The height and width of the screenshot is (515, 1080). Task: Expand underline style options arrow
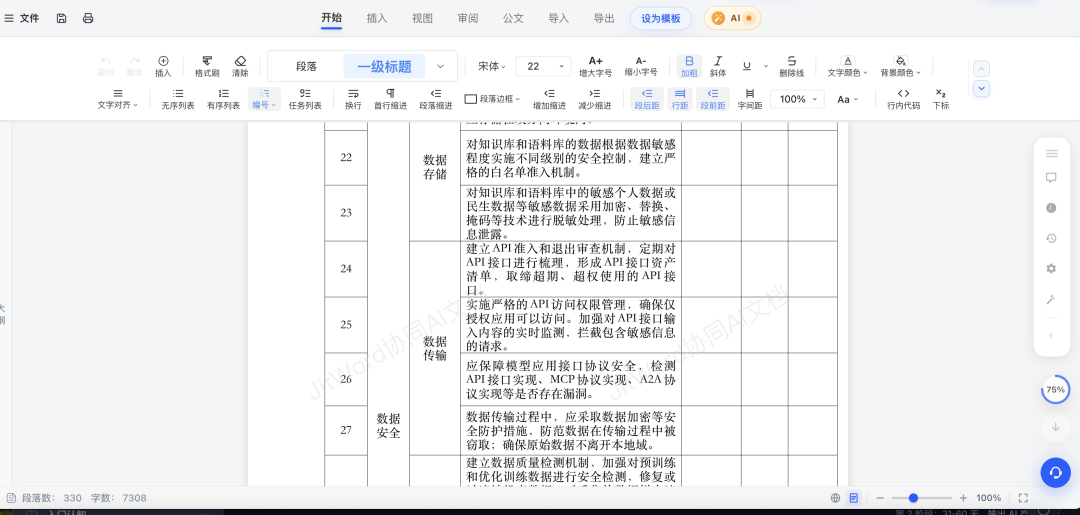tap(765, 66)
